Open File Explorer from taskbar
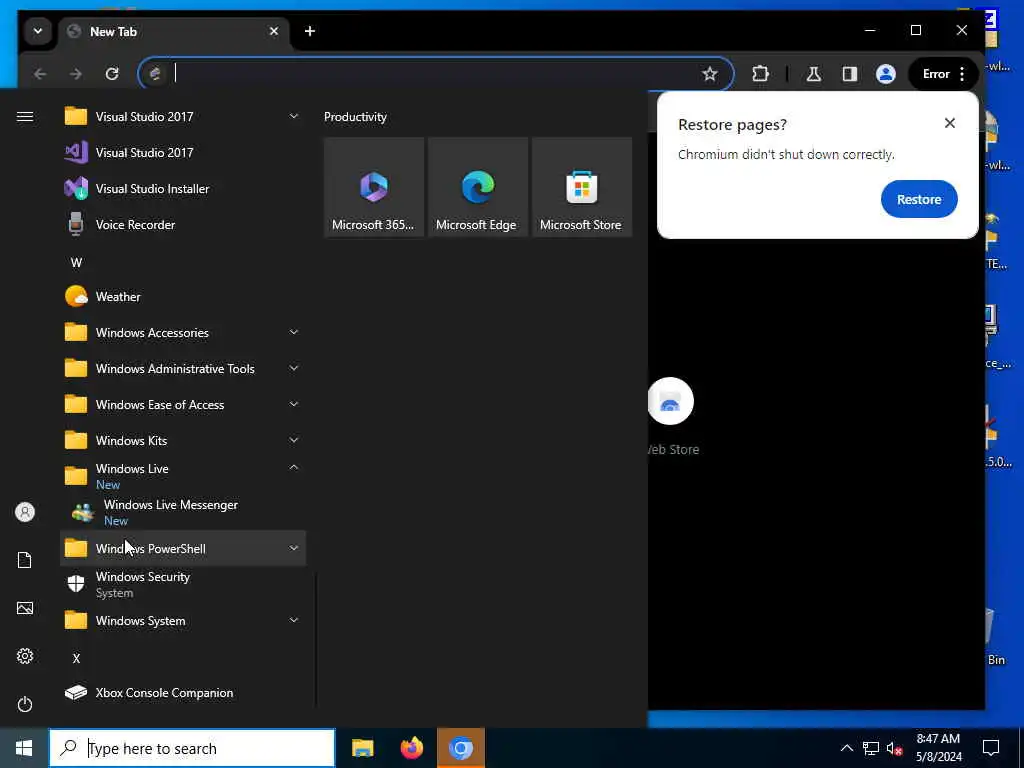 coord(362,748)
